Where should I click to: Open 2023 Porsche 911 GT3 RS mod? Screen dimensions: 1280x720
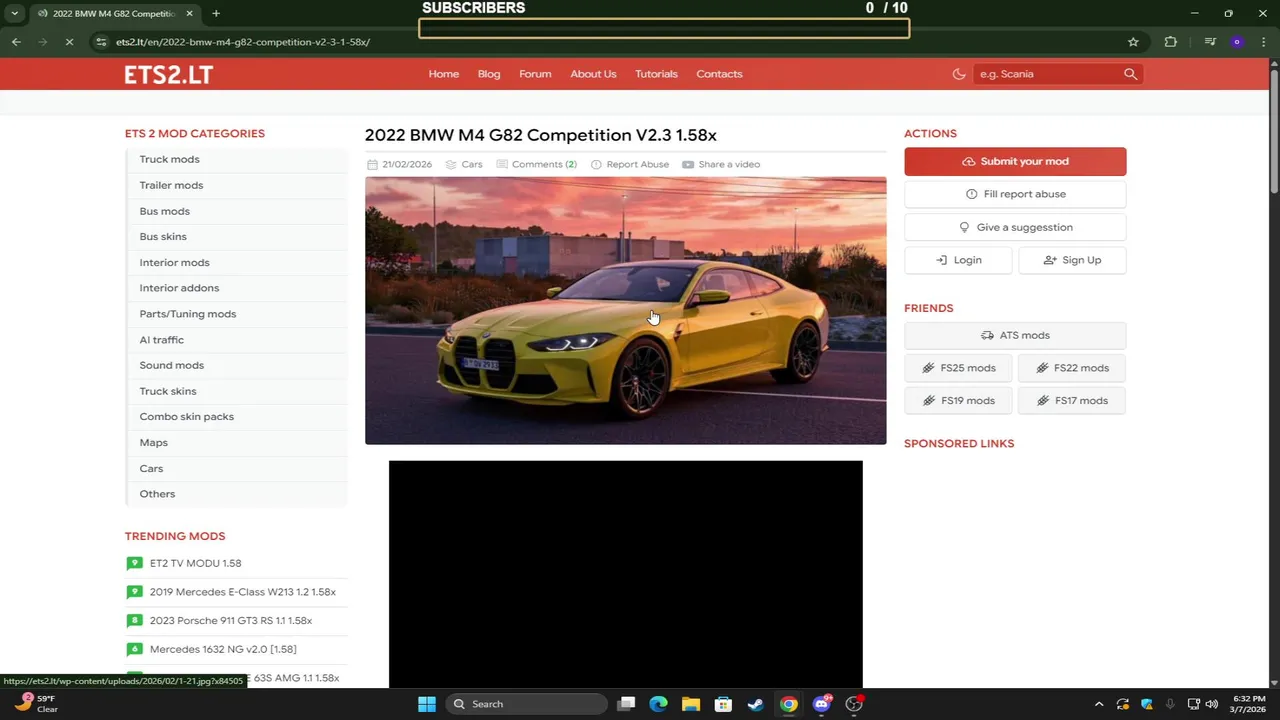pos(230,620)
